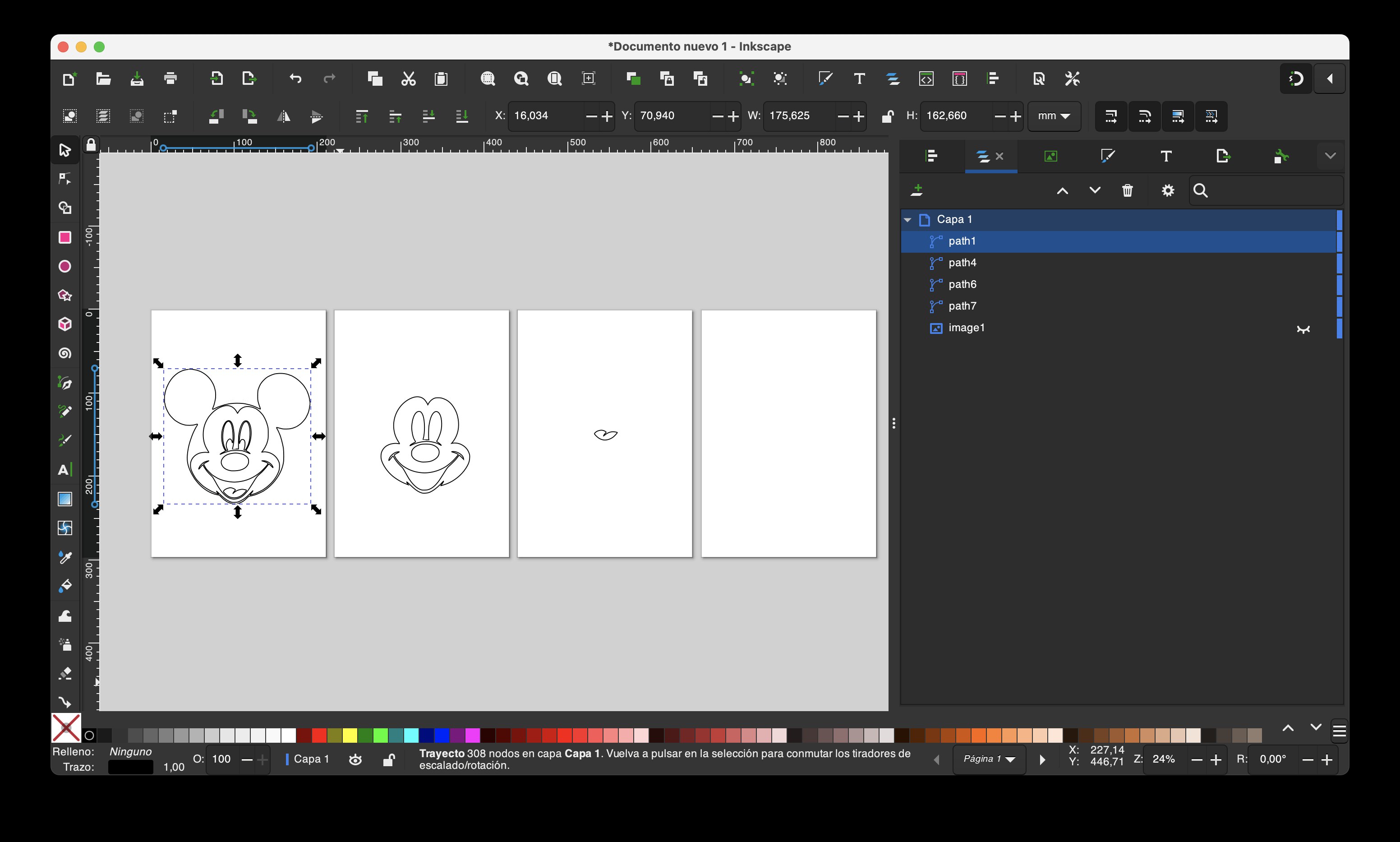Viewport: 1400px width, 842px height.
Task: Toggle width and height ratio lock
Action: 888,116
